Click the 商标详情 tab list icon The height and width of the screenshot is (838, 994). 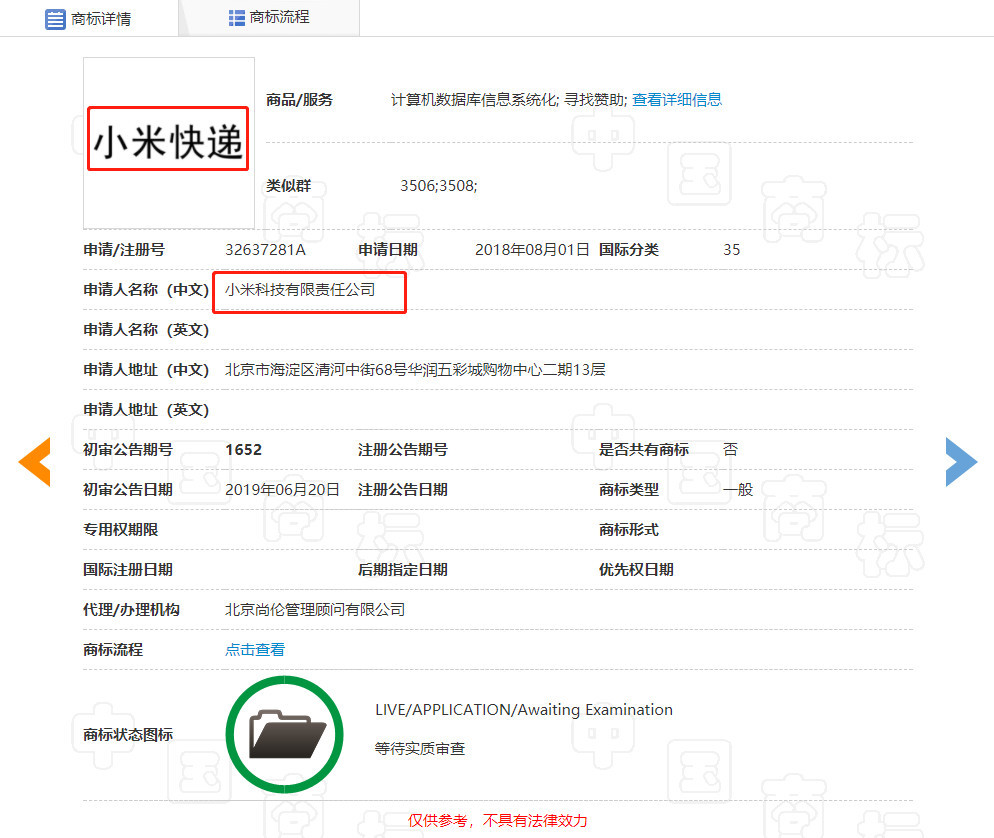tap(55, 19)
